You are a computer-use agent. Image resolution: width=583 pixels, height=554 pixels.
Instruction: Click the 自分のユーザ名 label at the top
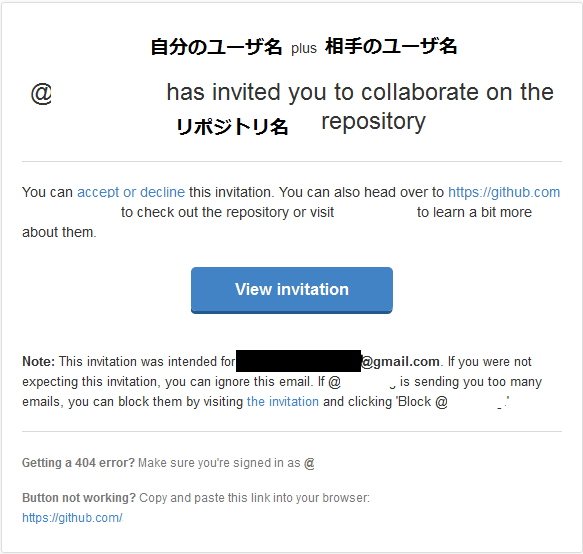[216, 47]
